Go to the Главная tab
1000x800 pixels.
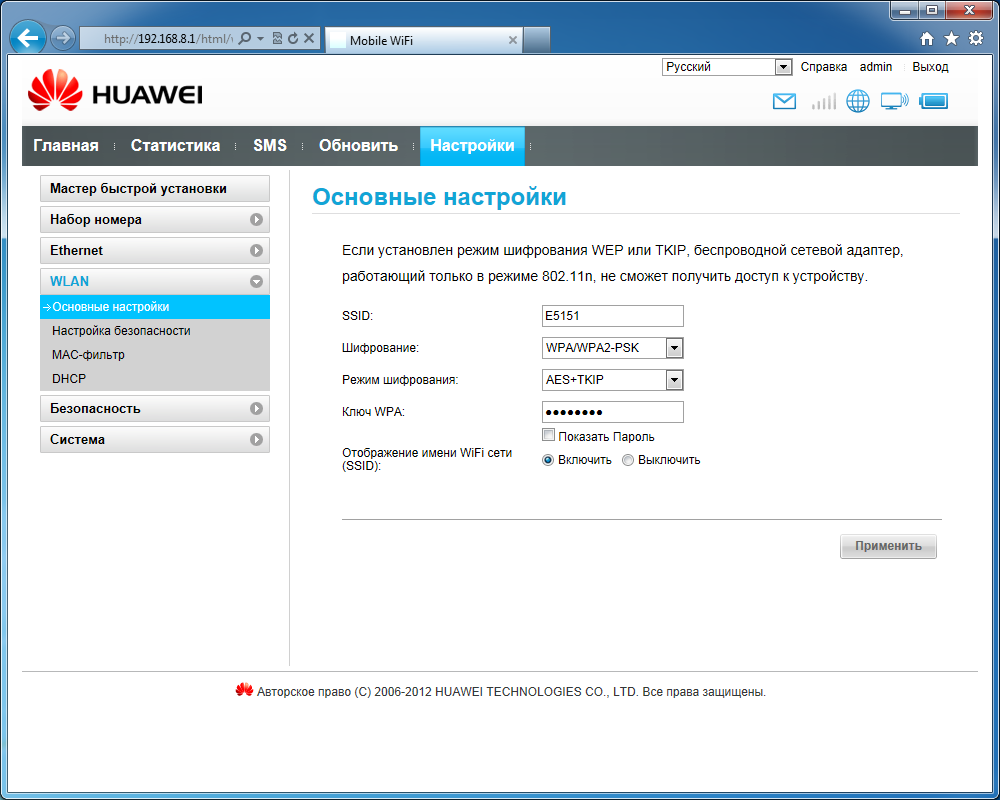coord(66,145)
